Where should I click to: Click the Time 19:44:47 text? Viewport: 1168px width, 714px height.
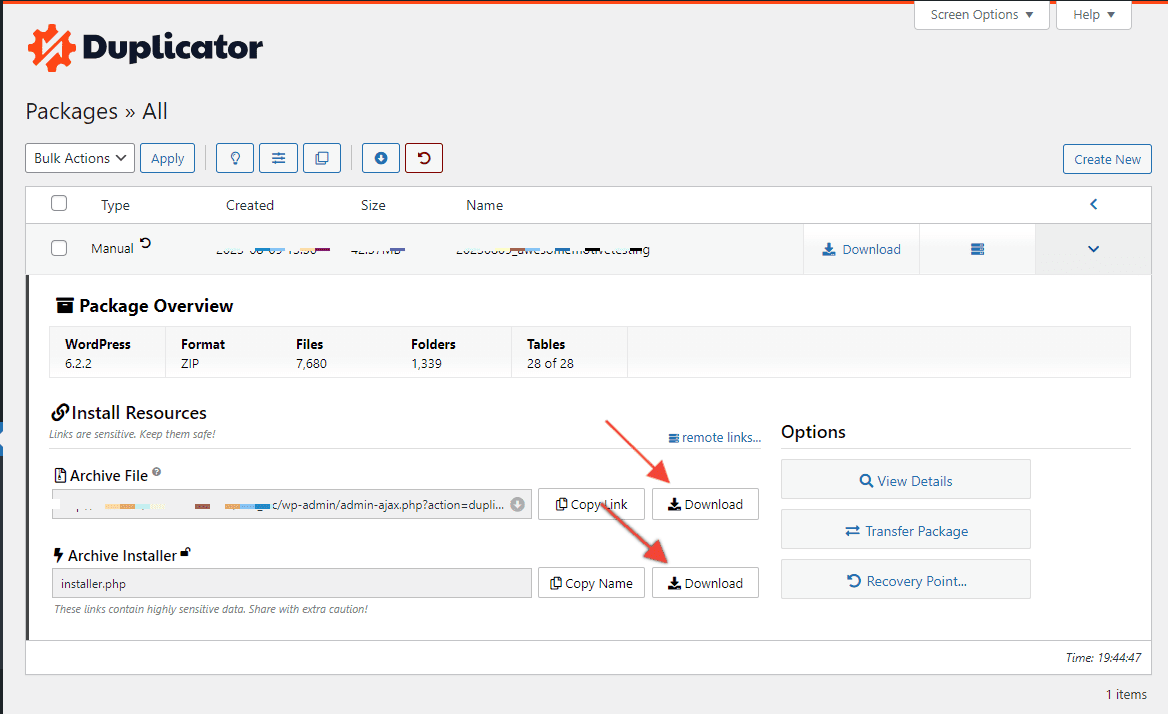1103,657
